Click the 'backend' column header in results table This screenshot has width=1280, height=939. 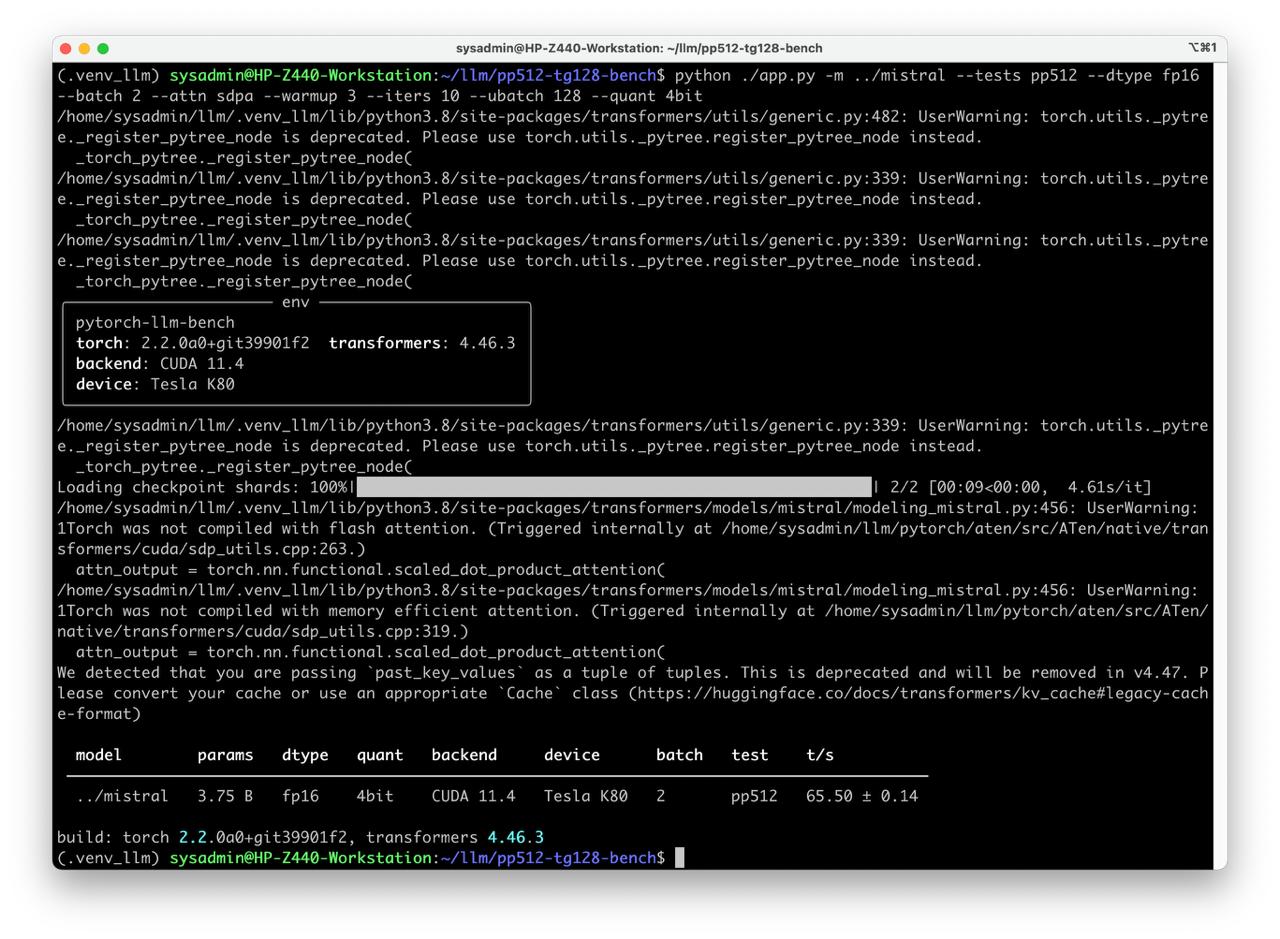[x=464, y=755]
